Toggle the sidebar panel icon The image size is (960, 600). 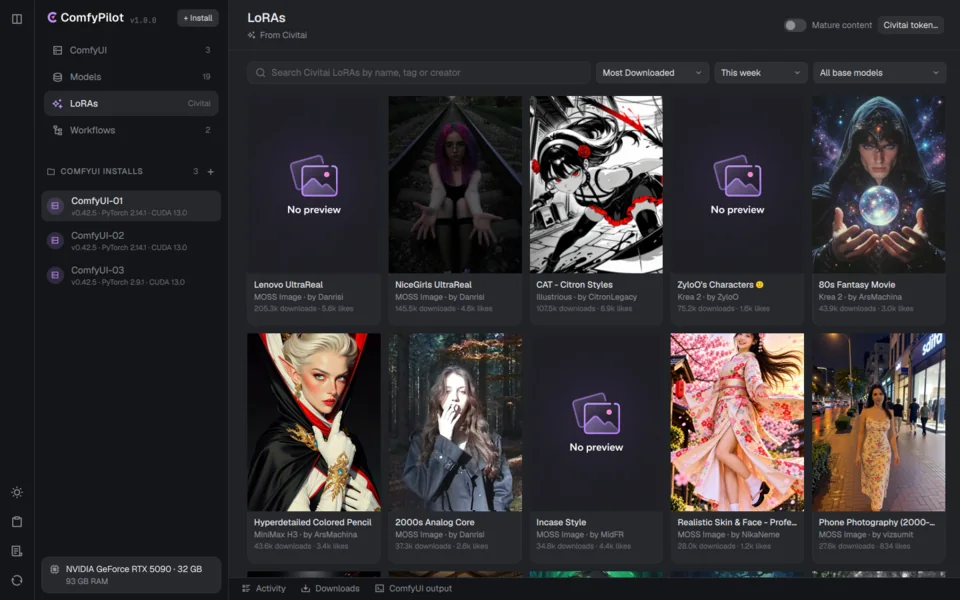(17, 19)
